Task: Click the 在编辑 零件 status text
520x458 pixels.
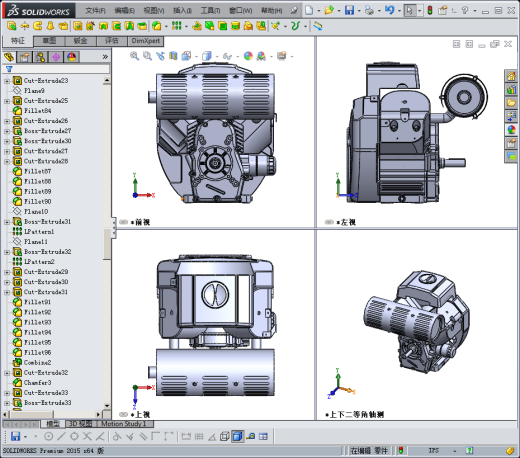Action: (x=369, y=451)
